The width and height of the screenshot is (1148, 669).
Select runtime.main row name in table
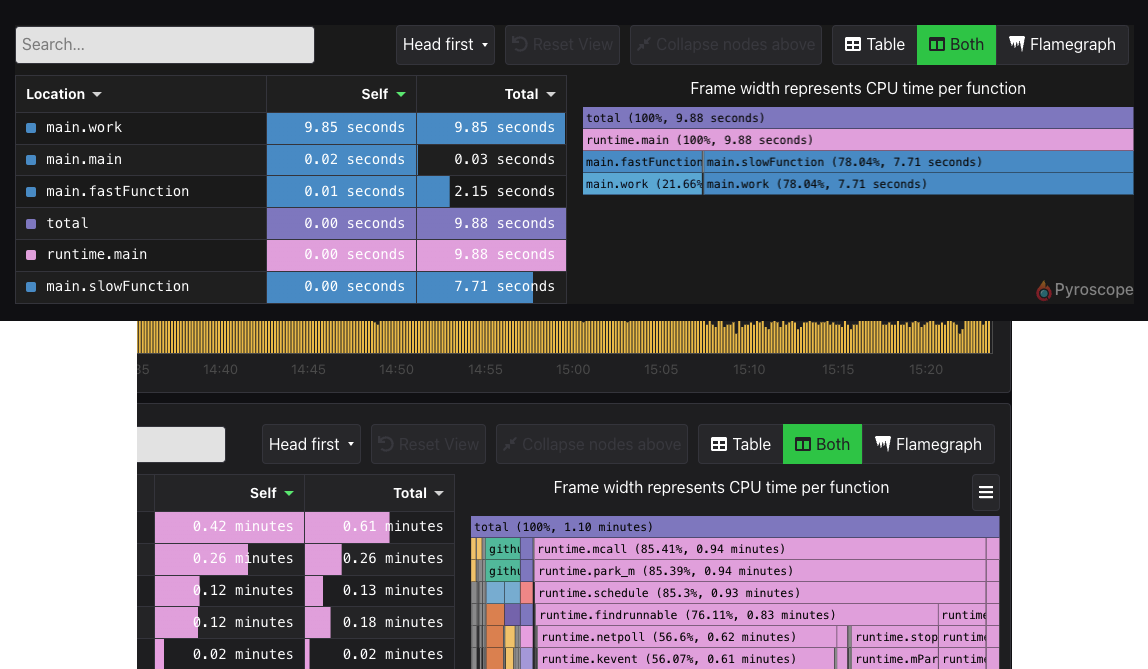click(x=97, y=255)
